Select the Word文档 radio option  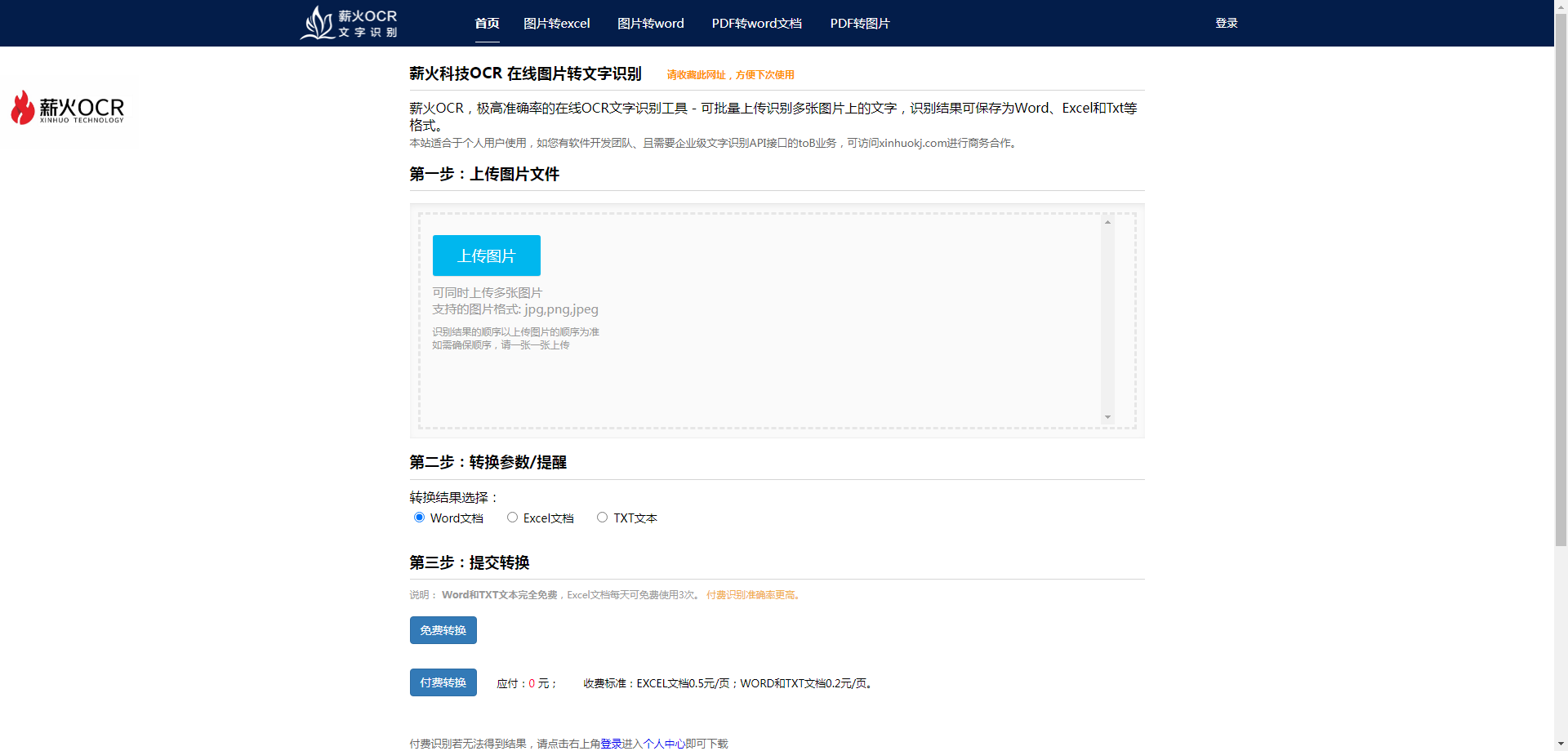[419, 518]
